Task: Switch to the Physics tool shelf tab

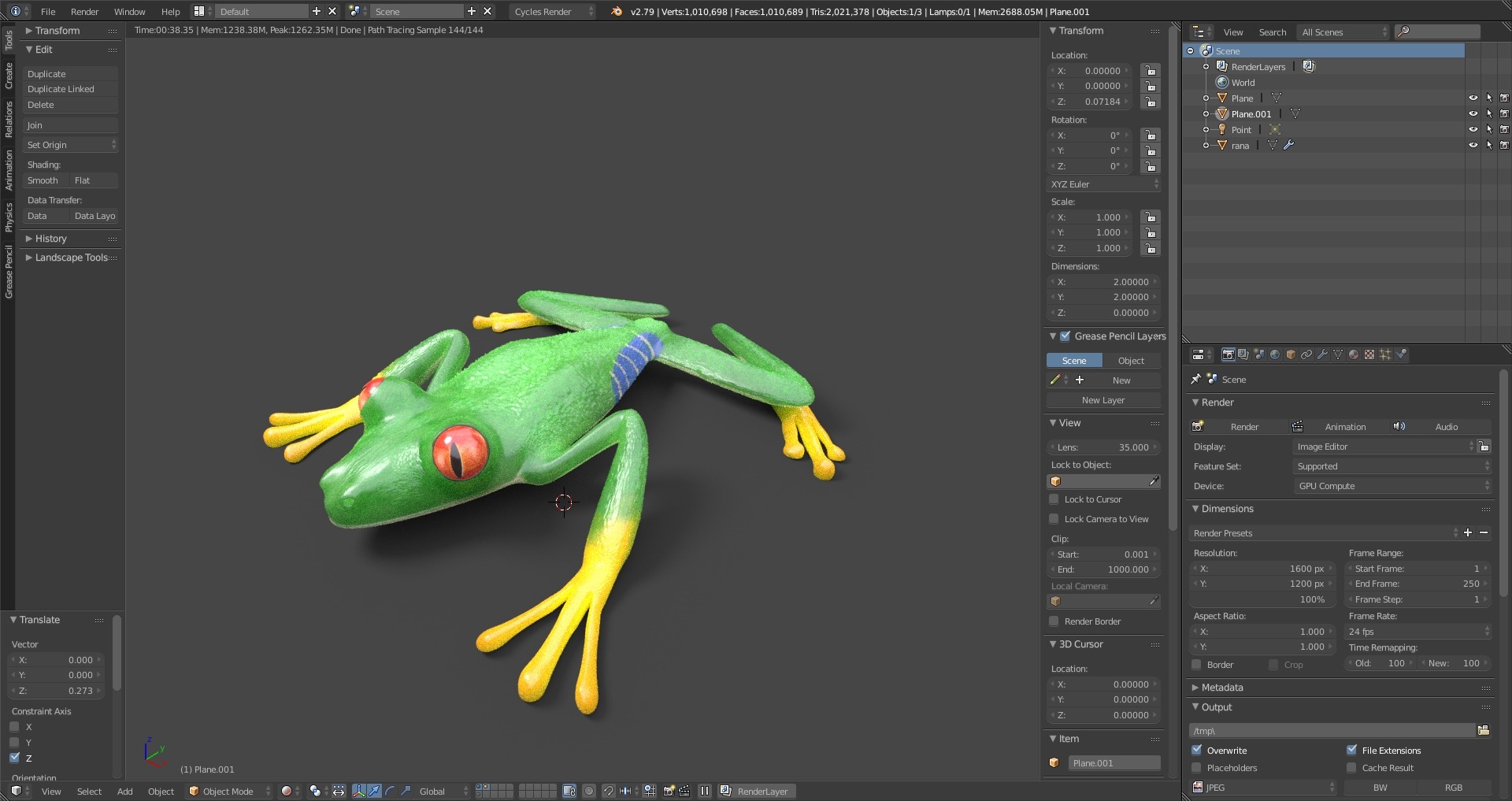Action: (x=9, y=217)
